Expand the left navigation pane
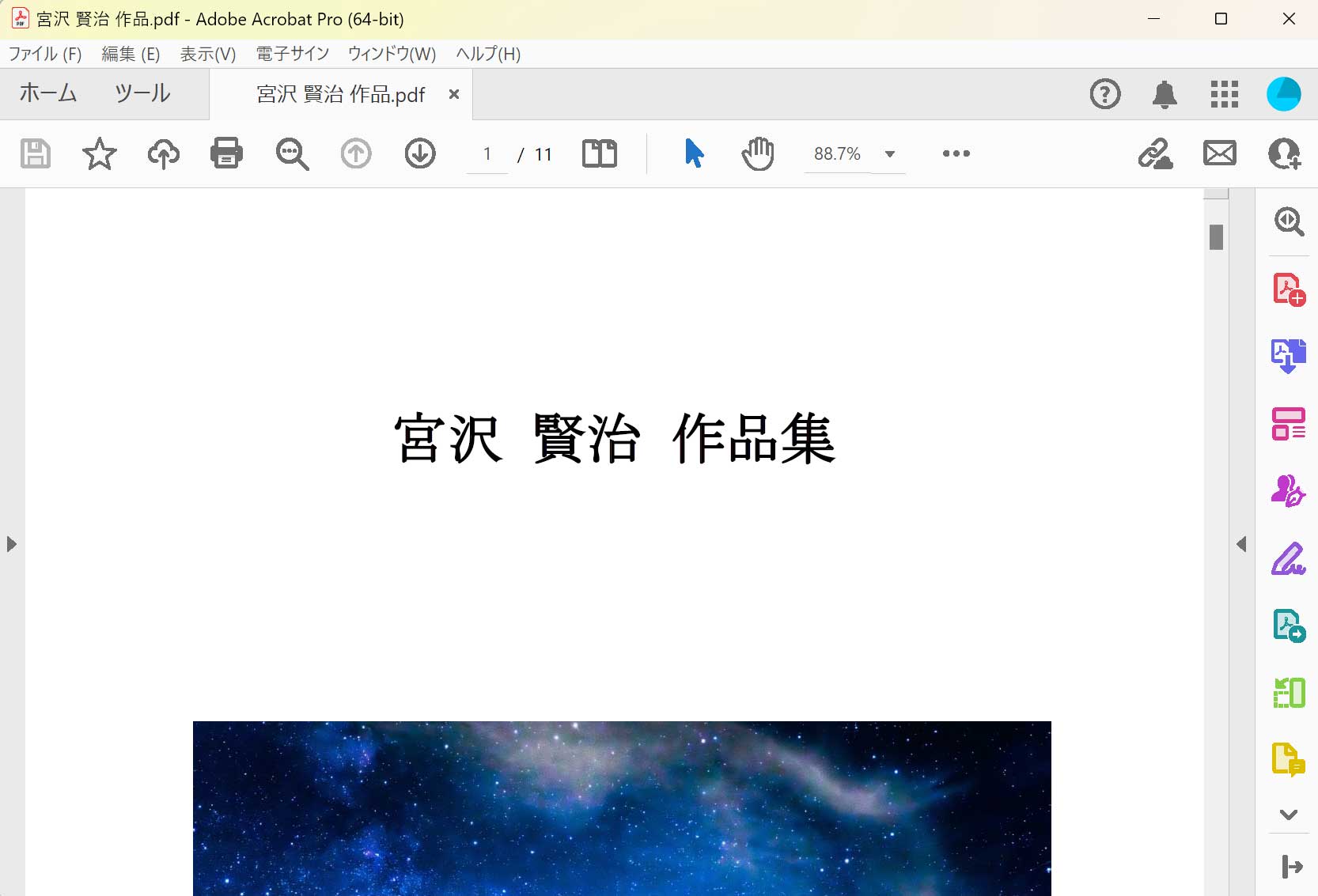The height and width of the screenshot is (896, 1318). tap(11, 544)
